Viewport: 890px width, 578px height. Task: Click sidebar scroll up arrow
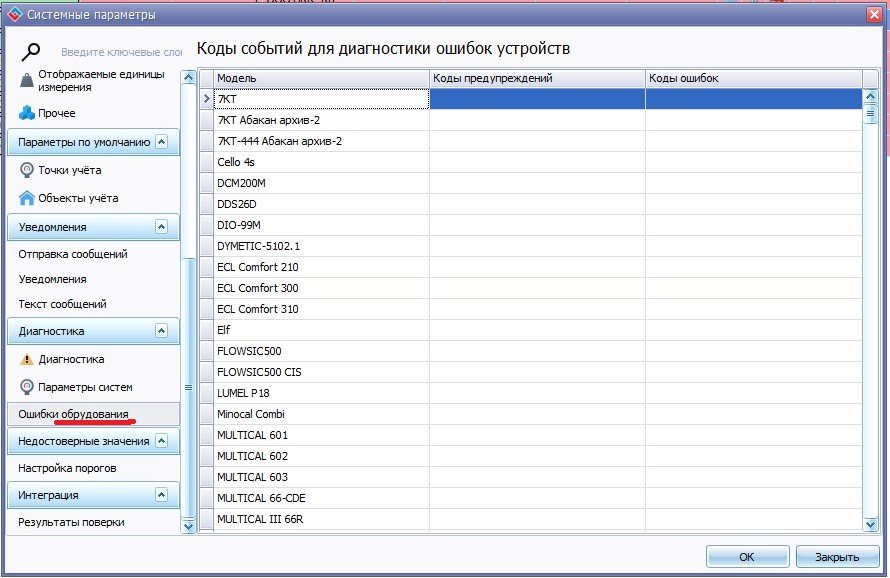[188, 77]
